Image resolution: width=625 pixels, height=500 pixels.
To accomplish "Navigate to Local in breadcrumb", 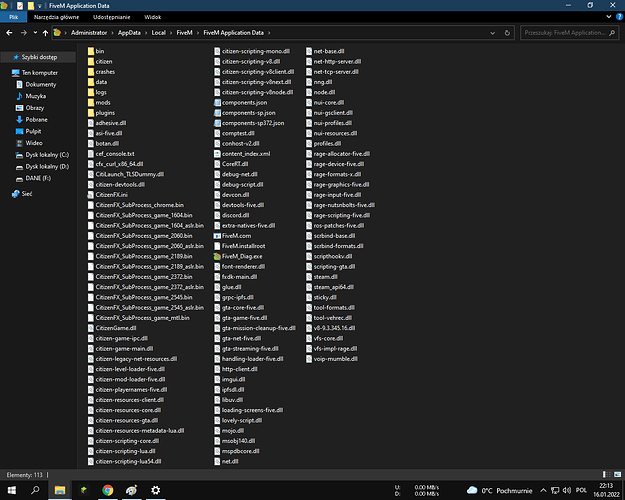I will pos(159,33).
